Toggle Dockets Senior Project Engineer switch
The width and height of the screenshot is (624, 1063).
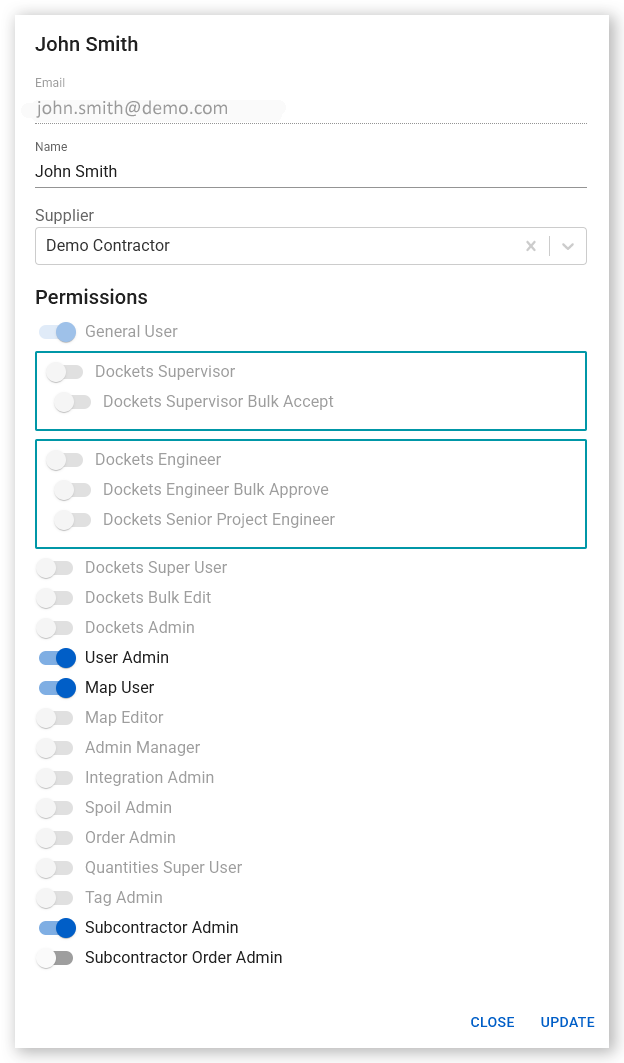coord(73,519)
